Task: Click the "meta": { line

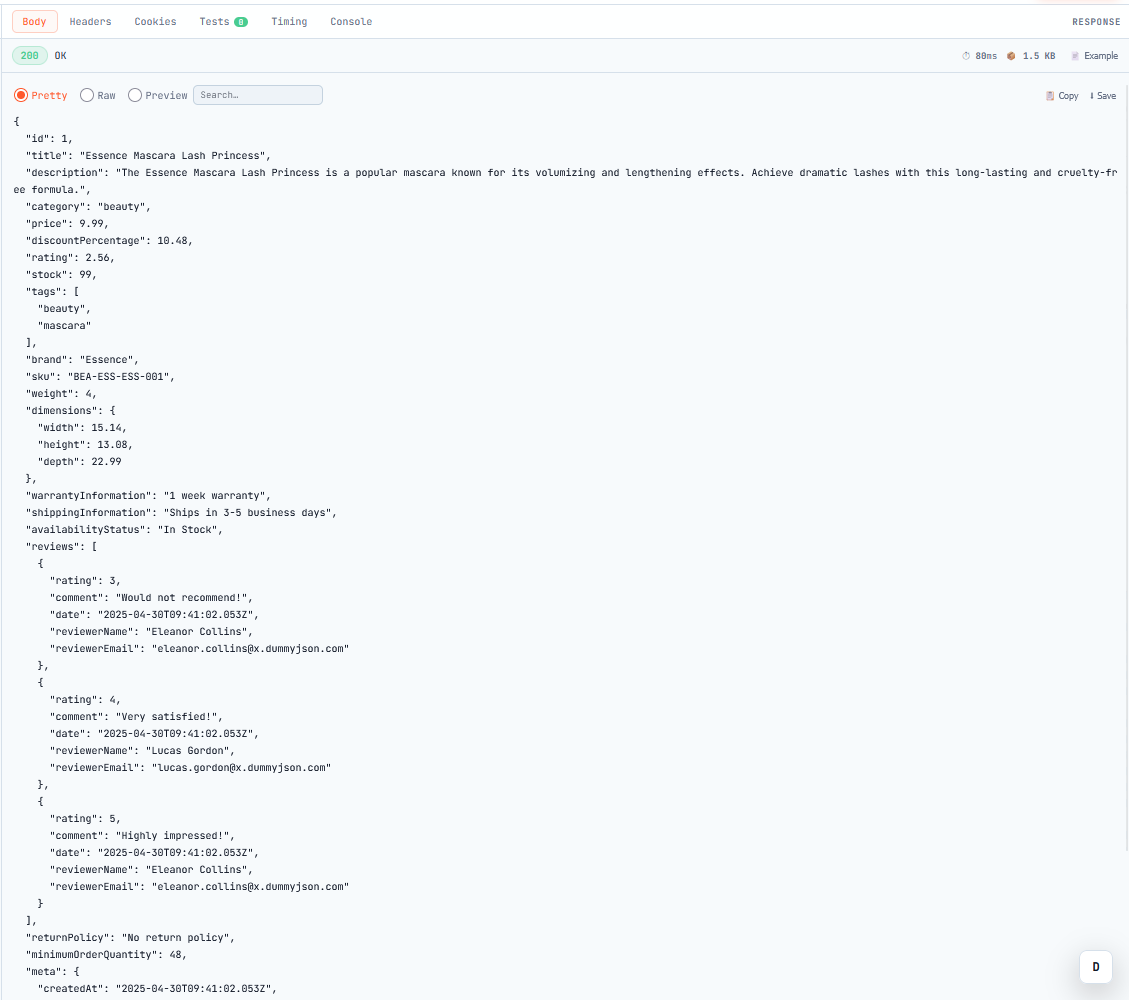Action: [x=53, y=972]
